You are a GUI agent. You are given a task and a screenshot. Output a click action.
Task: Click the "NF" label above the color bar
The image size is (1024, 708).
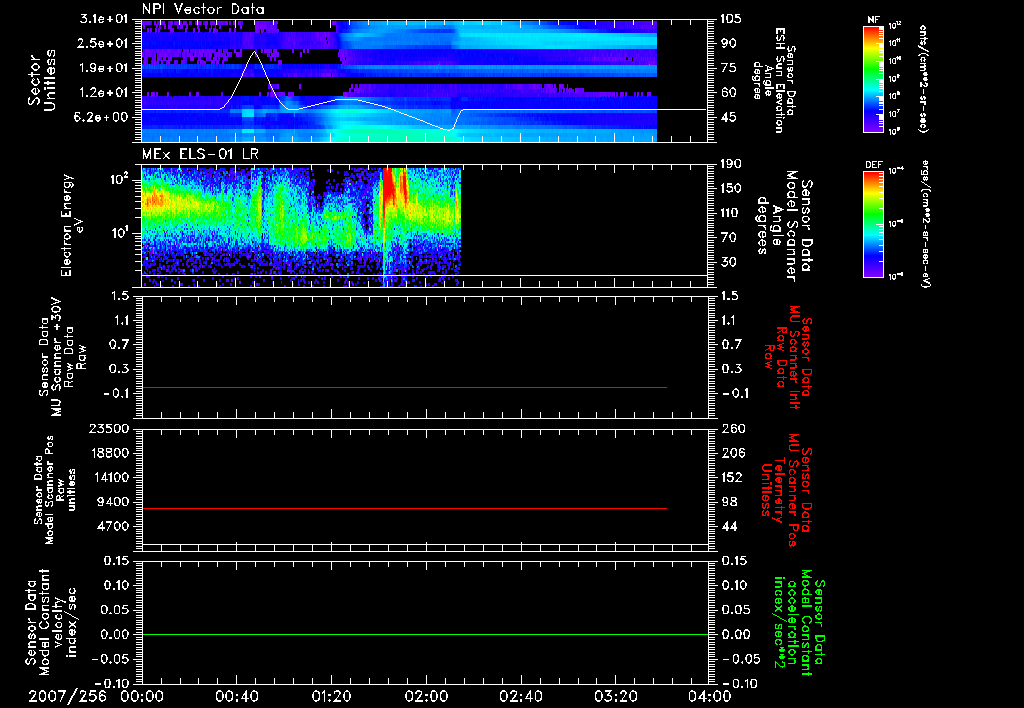pos(873,20)
